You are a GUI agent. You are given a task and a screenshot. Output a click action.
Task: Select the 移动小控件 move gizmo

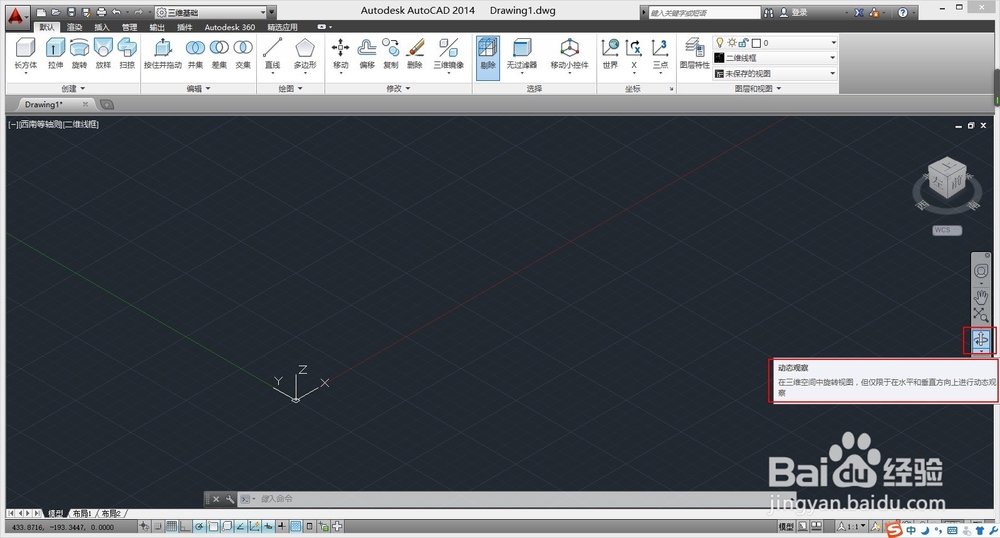[x=570, y=54]
